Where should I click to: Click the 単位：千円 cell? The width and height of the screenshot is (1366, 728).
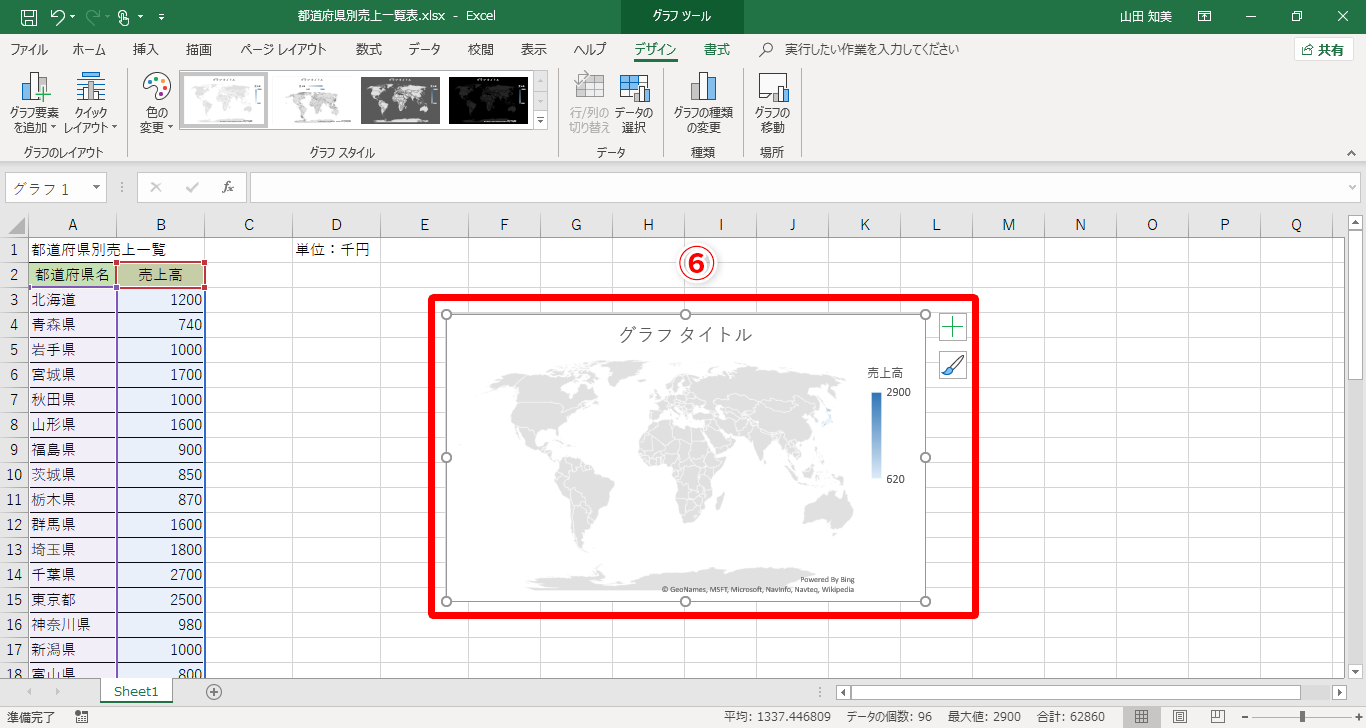point(336,250)
